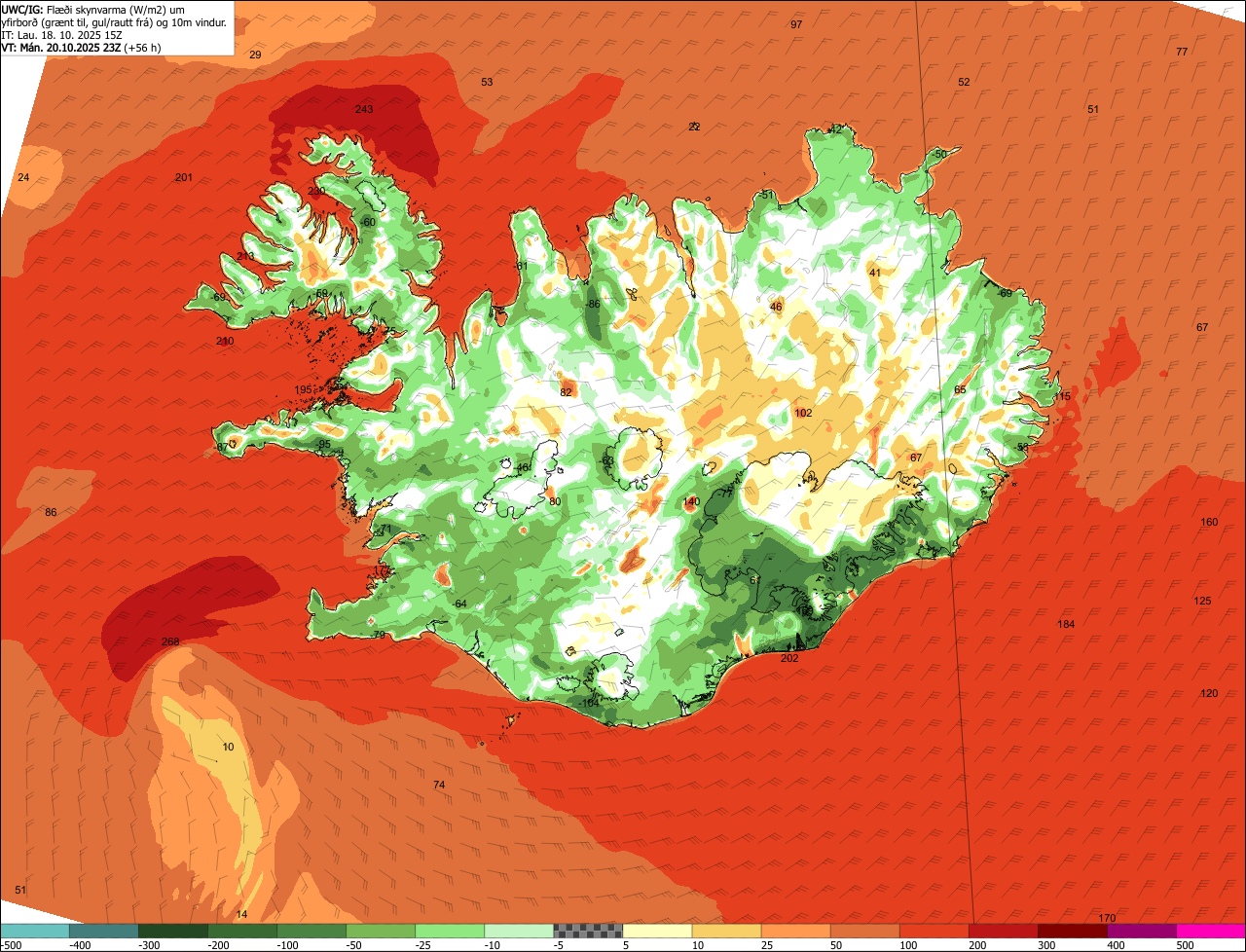
Task: Click the legend label -25
Action: [424, 945]
